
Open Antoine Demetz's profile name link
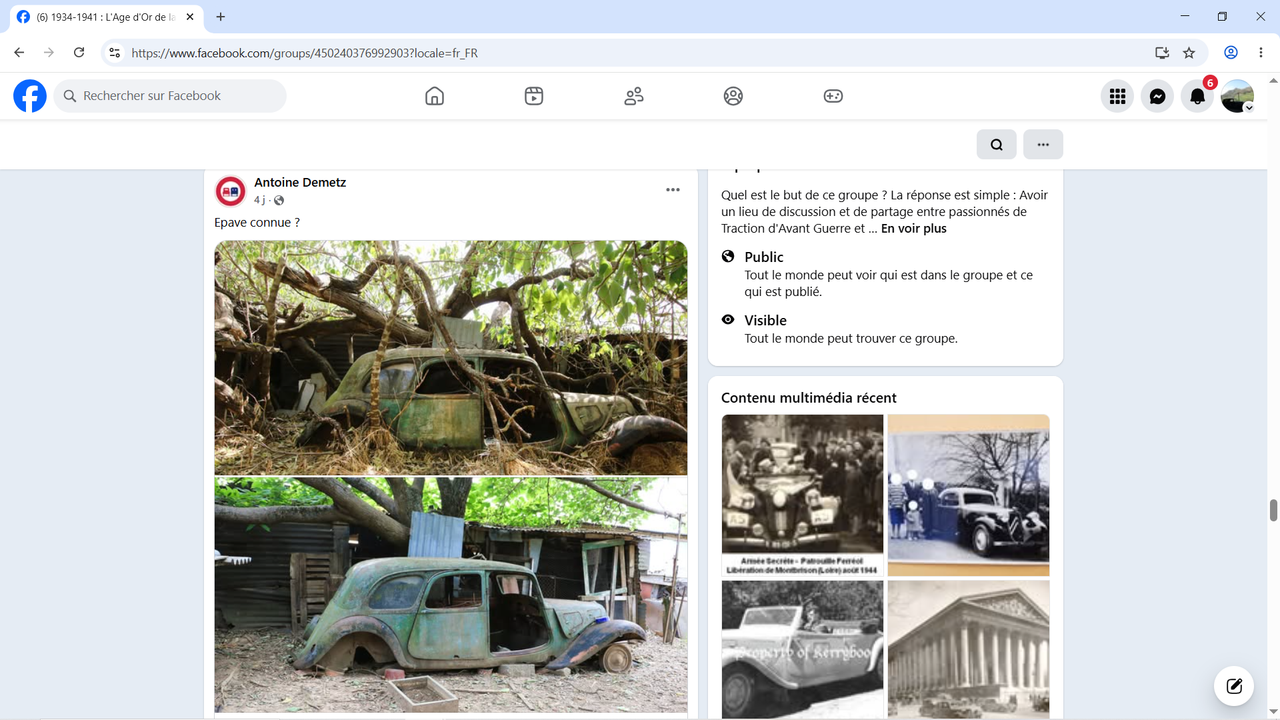coord(300,183)
